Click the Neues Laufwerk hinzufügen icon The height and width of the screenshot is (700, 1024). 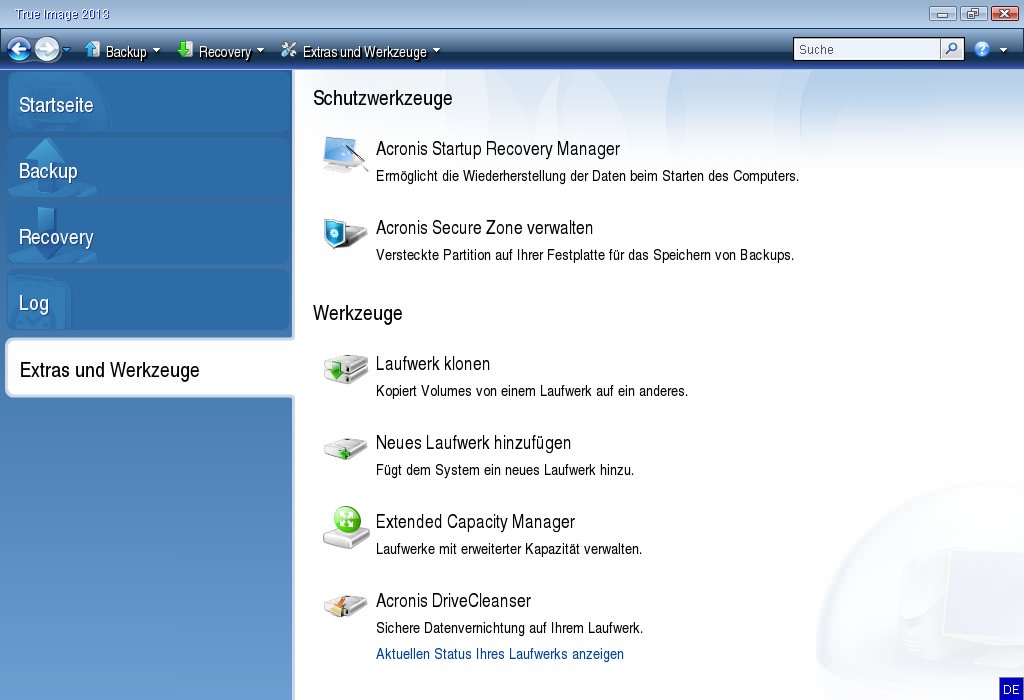[x=345, y=449]
